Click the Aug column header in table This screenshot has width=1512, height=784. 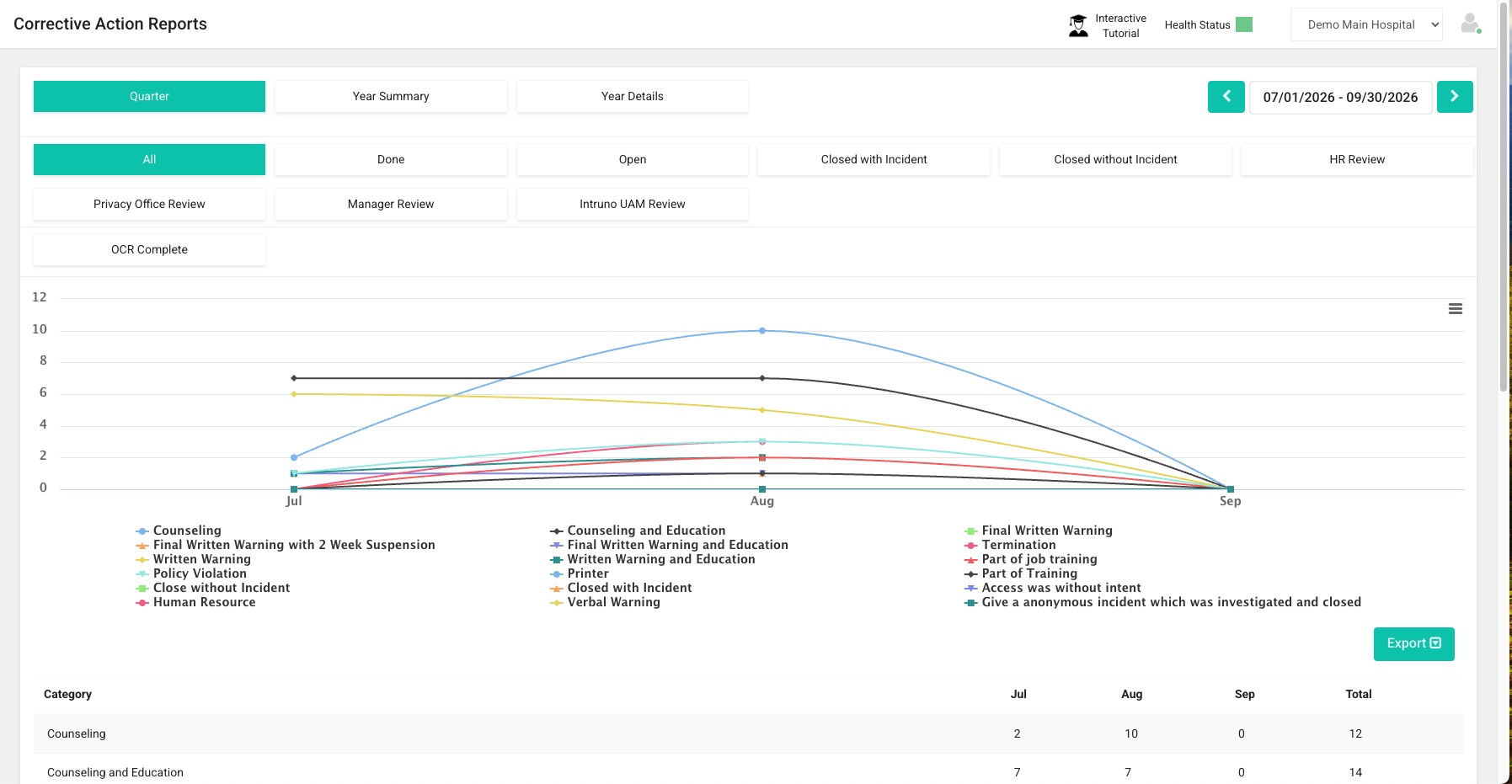coord(1131,694)
